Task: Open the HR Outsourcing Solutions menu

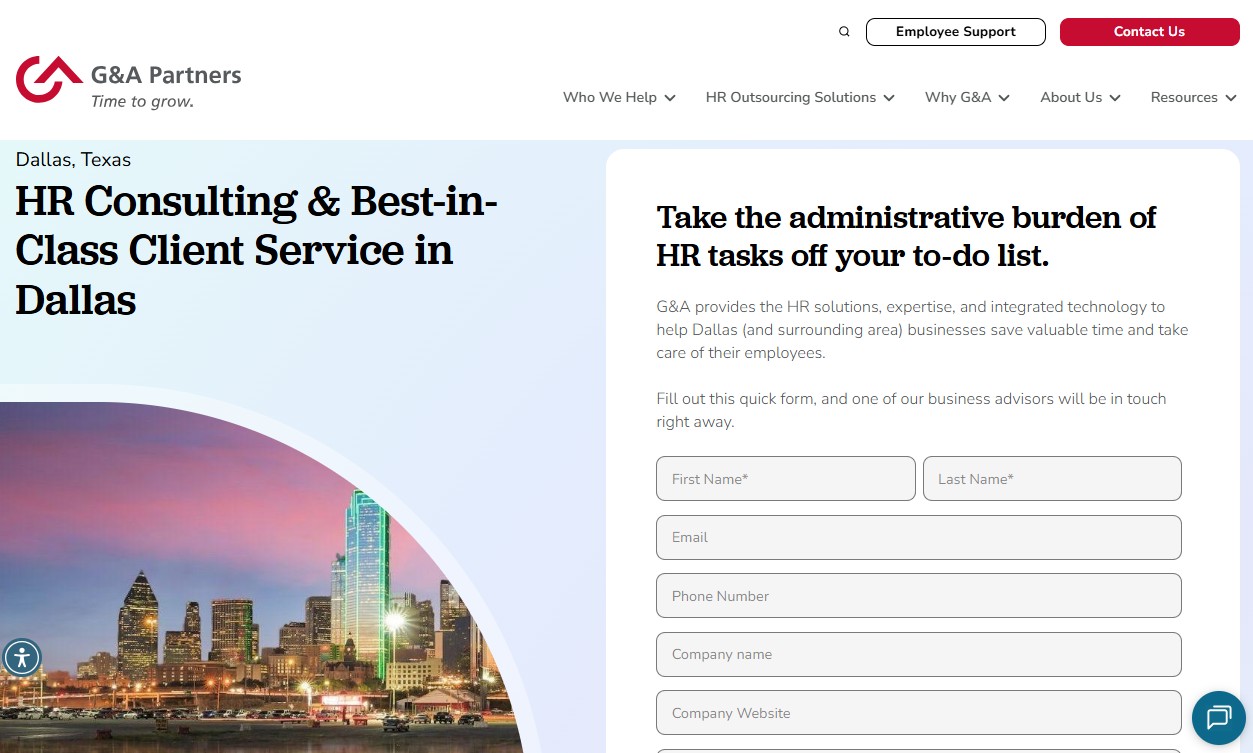Action: coord(791,97)
